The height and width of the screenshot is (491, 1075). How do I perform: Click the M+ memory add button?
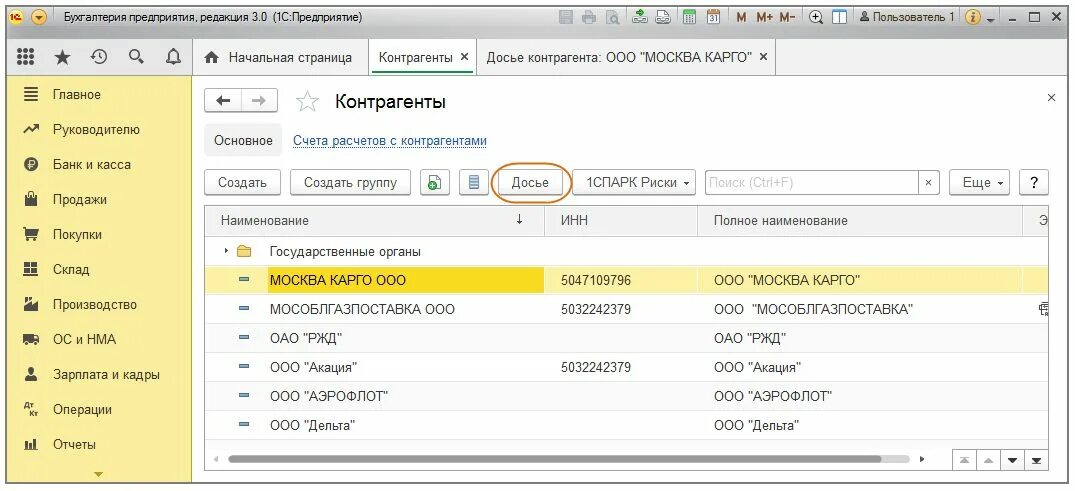(764, 18)
